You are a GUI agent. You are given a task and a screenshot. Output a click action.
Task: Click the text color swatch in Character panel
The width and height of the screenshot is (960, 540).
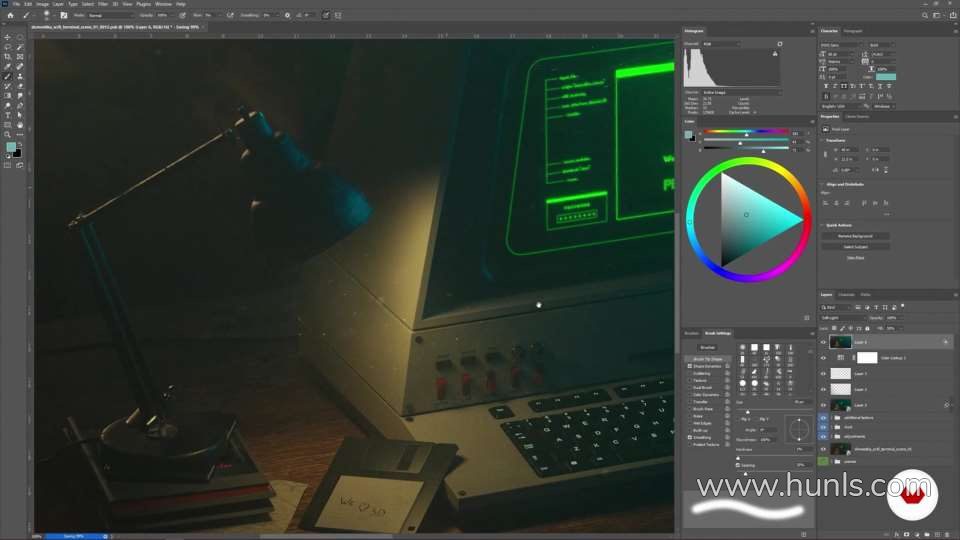click(885, 77)
